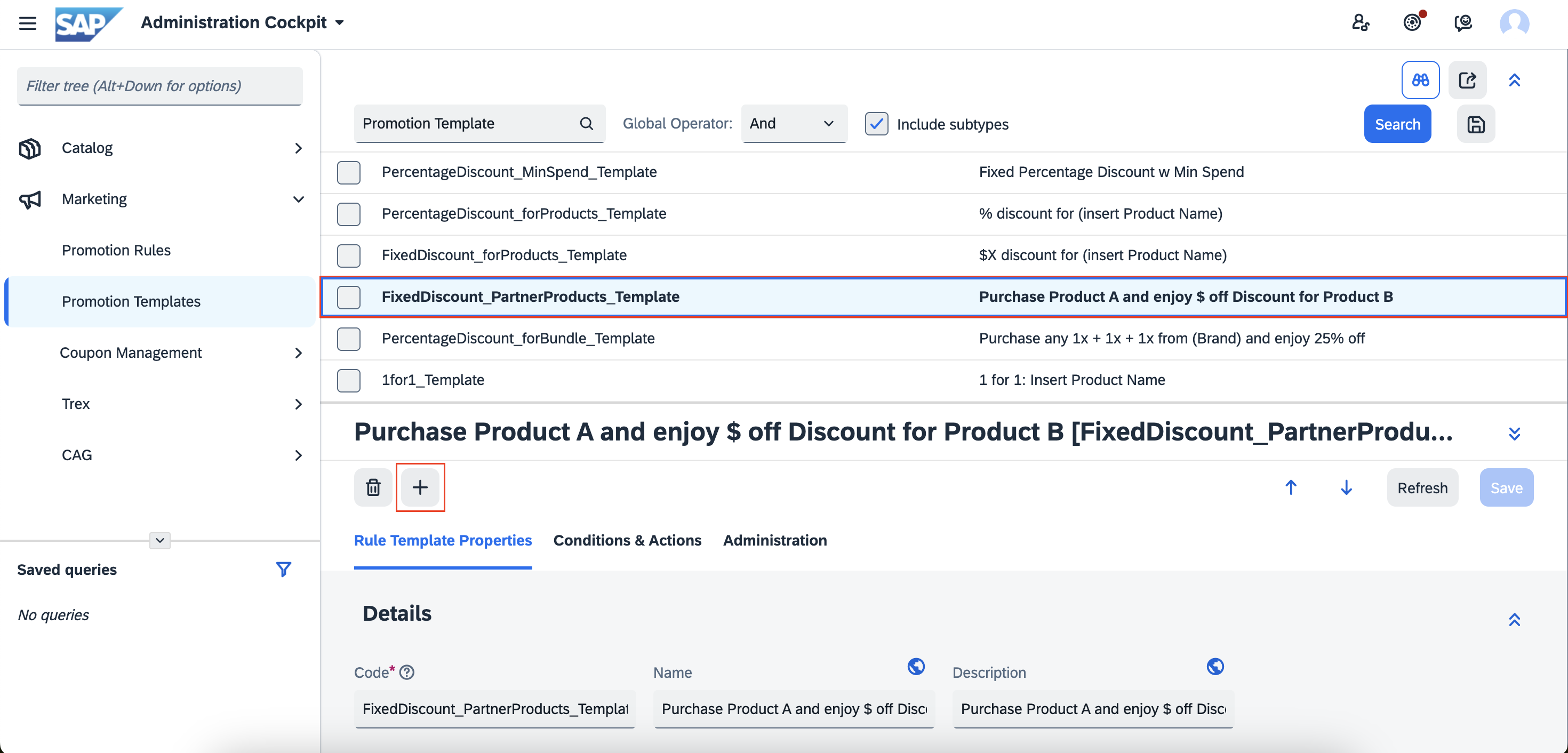Screen dimensions: 1568x753
Task: Click the save query disk icon
Action: point(1476,124)
